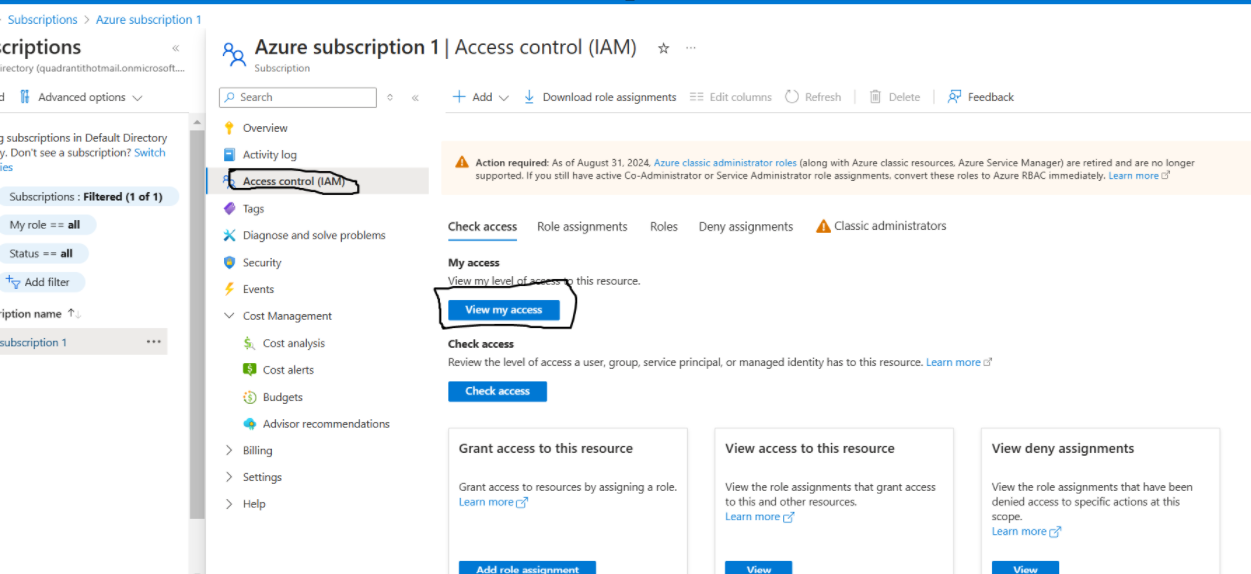Open the ellipsis menu beside the title star
Viewport: 1251px width, 574px height.
(x=690, y=48)
